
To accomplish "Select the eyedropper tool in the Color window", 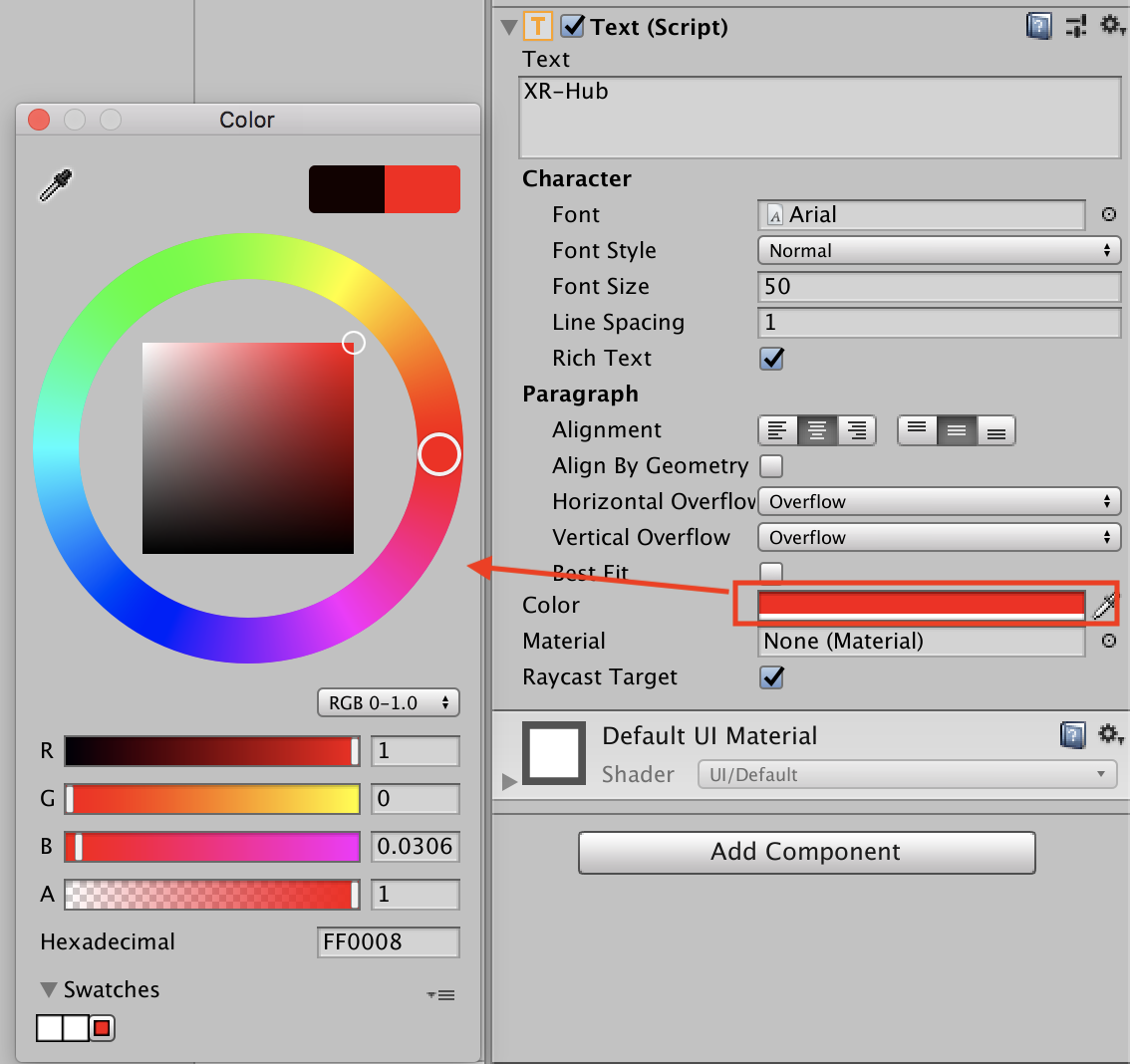I will tap(55, 184).
